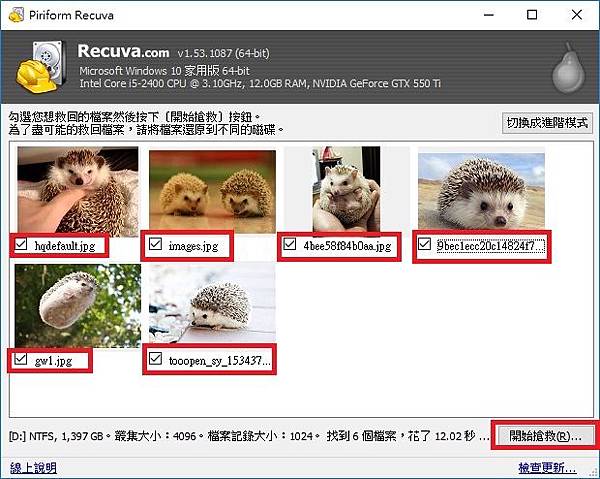Click the Recuva title bar app icon
Screen dimensions: 600x479
(16, 15)
